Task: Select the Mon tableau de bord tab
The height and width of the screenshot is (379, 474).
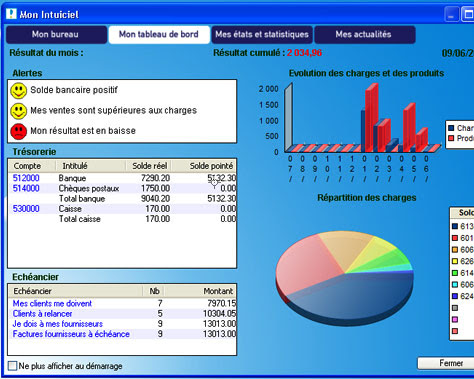Action: click(159, 35)
